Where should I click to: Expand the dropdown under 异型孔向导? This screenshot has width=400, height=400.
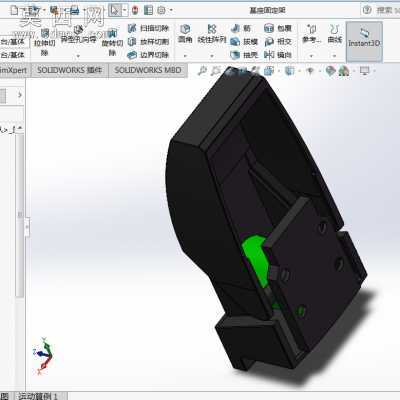(78, 56)
